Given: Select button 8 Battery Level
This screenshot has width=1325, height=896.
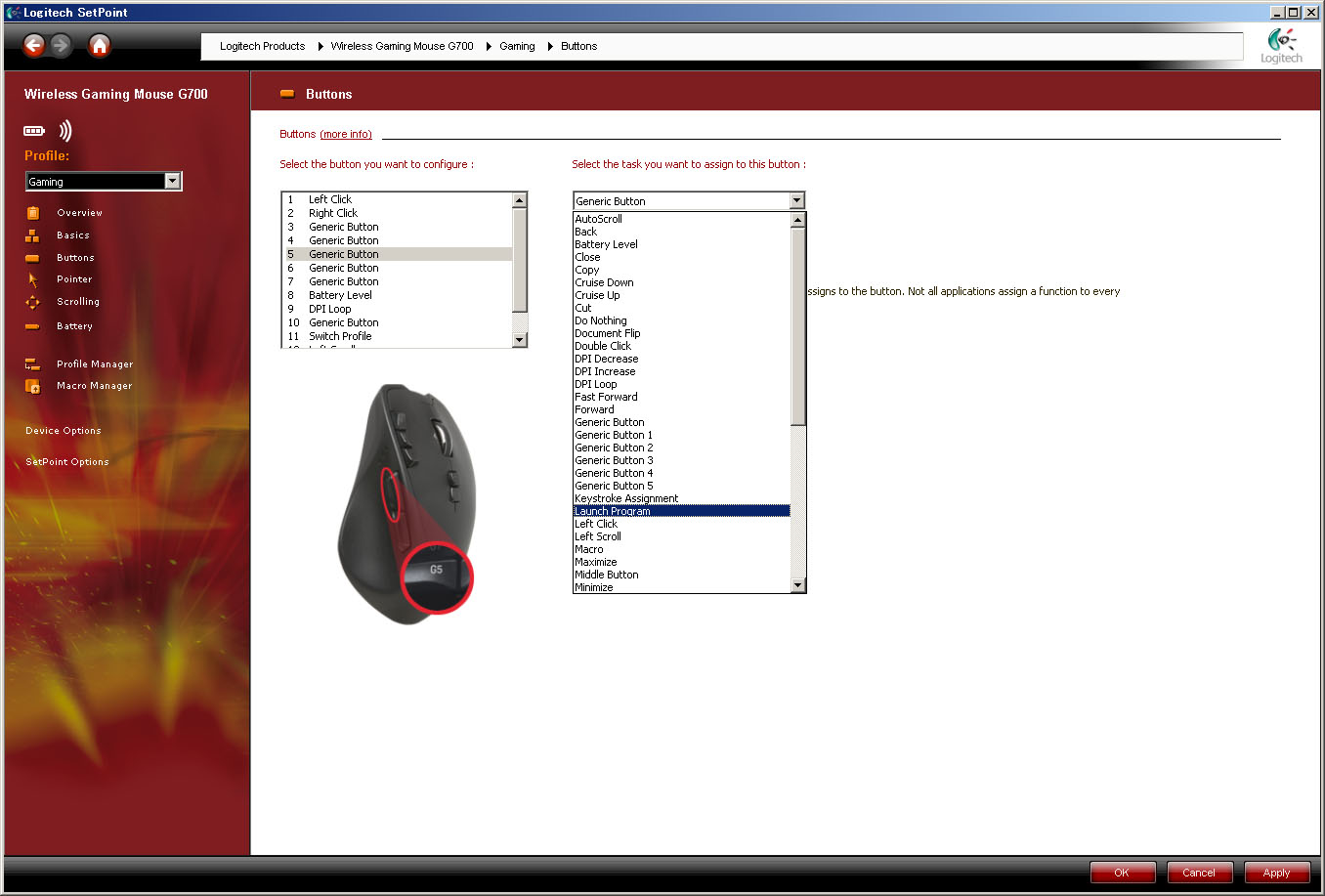Looking at the screenshot, I should point(399,295).
